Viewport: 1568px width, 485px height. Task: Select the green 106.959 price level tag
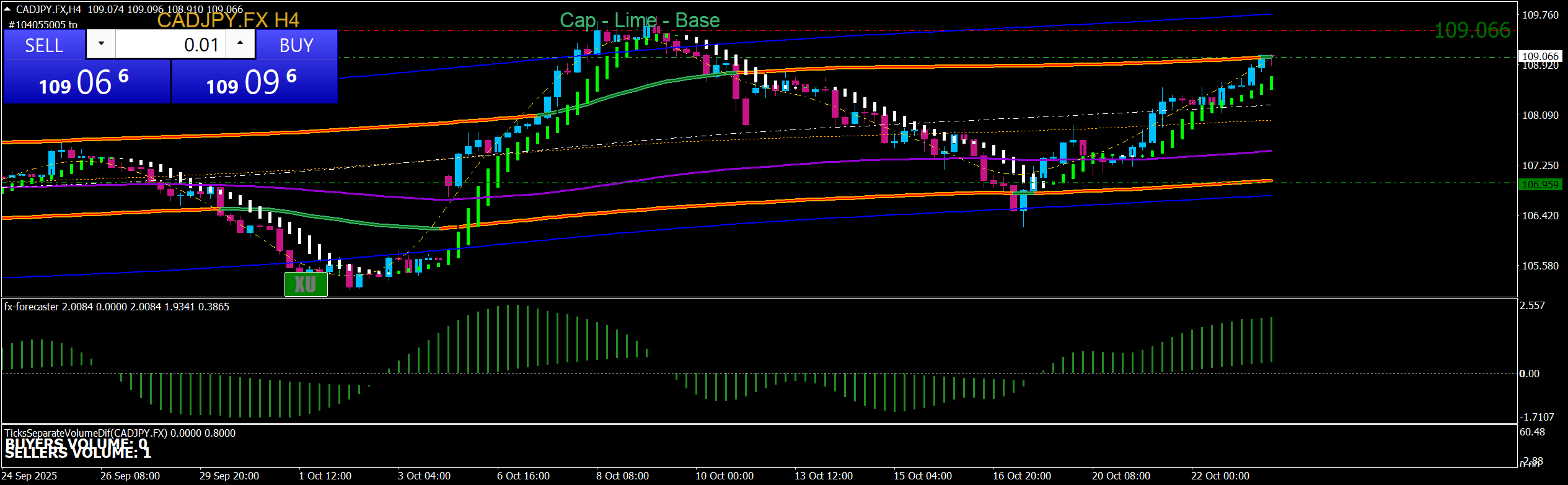pos(1540,185)
